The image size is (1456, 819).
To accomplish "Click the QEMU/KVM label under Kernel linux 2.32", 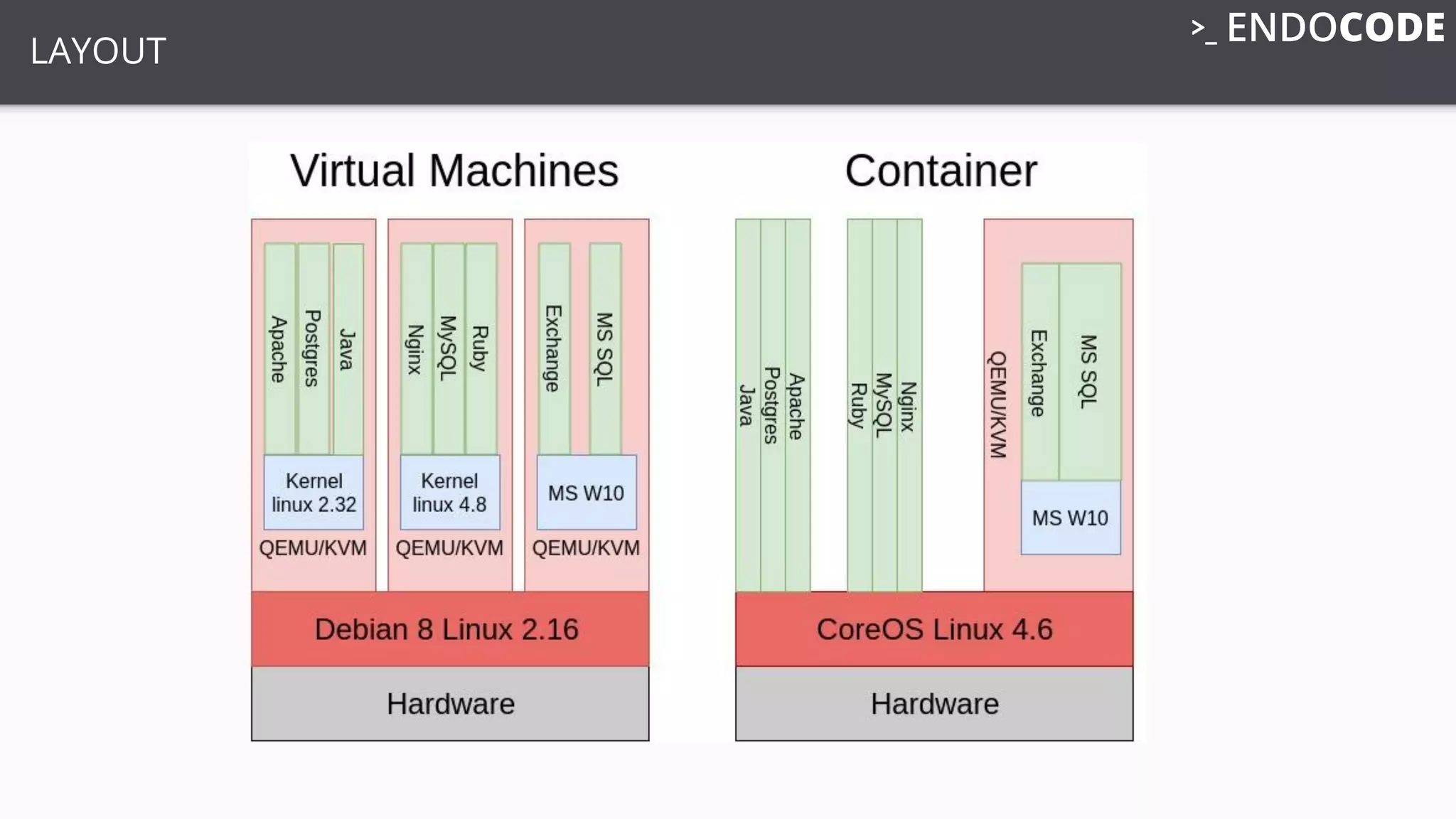I will click(313, 548).
